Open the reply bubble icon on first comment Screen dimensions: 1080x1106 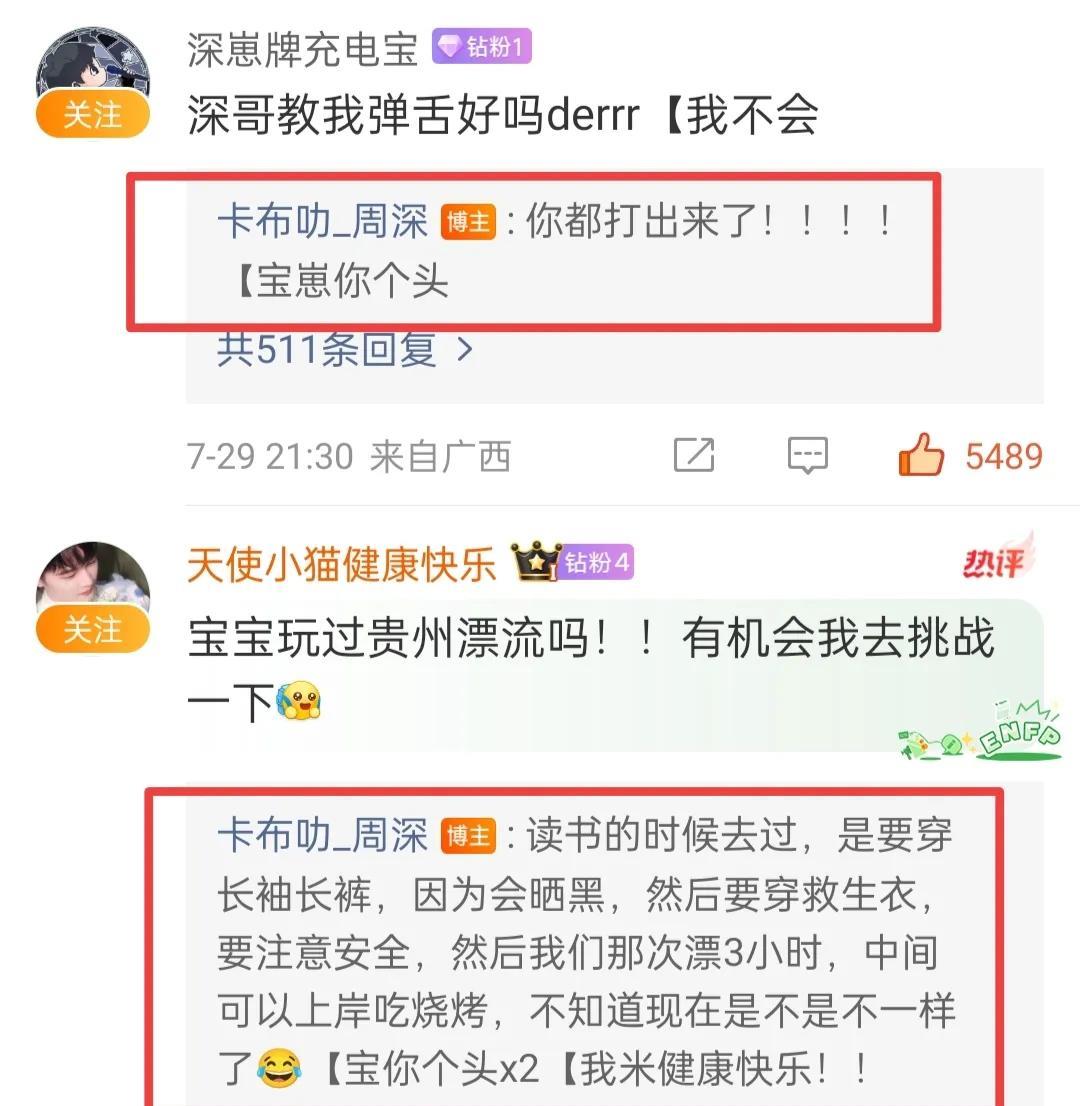point(808,455)
